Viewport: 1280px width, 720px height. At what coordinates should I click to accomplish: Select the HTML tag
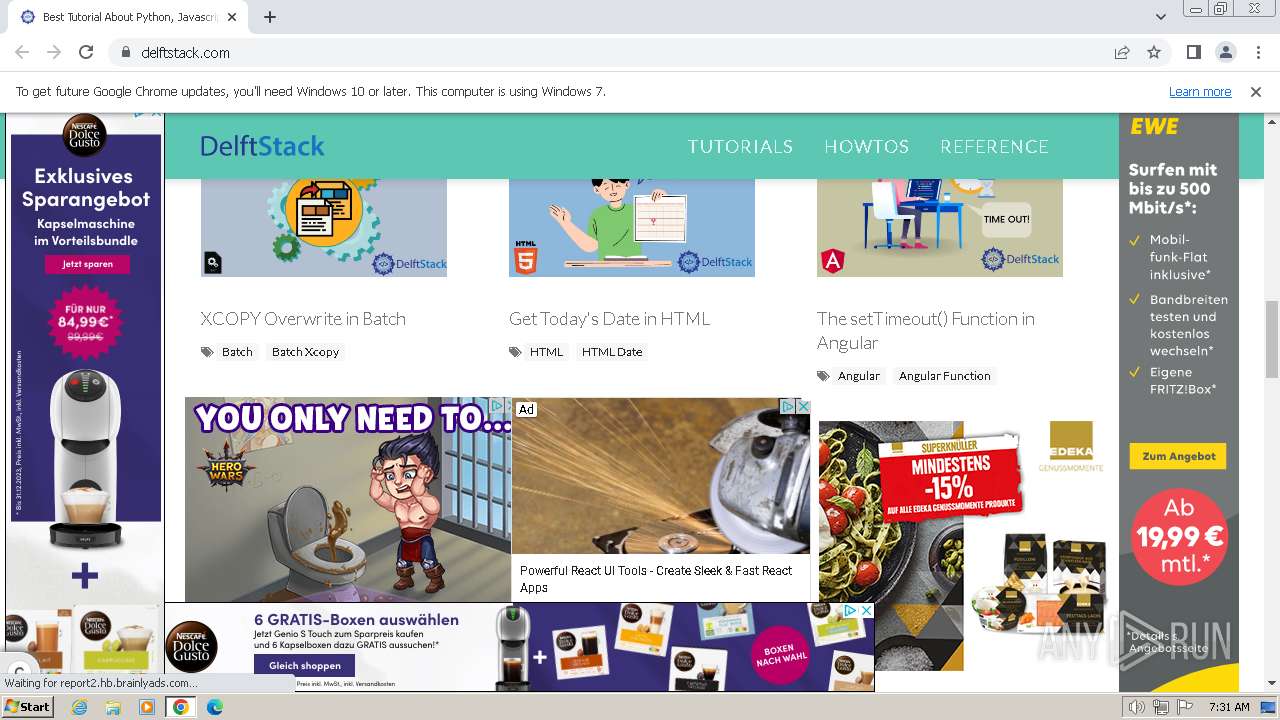[x=546, y=352]
